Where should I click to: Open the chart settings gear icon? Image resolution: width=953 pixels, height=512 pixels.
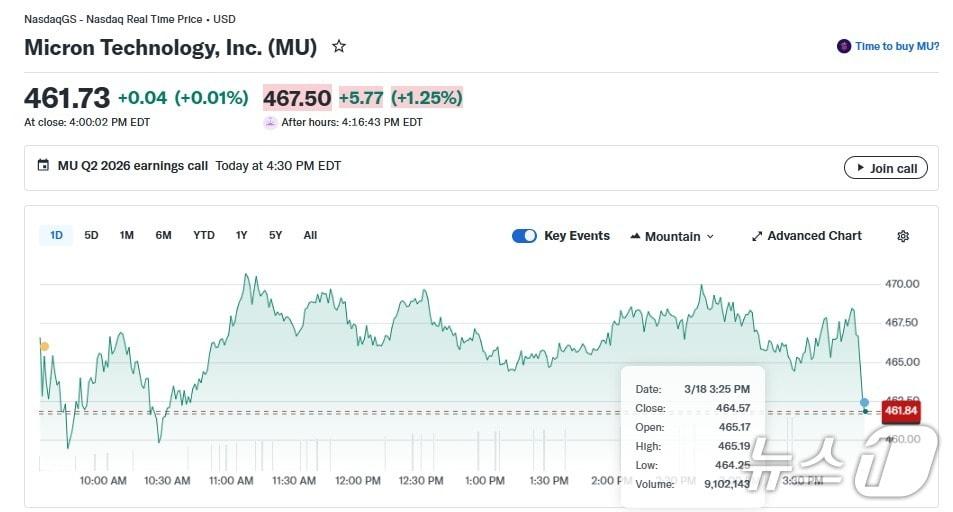point(903,236)
